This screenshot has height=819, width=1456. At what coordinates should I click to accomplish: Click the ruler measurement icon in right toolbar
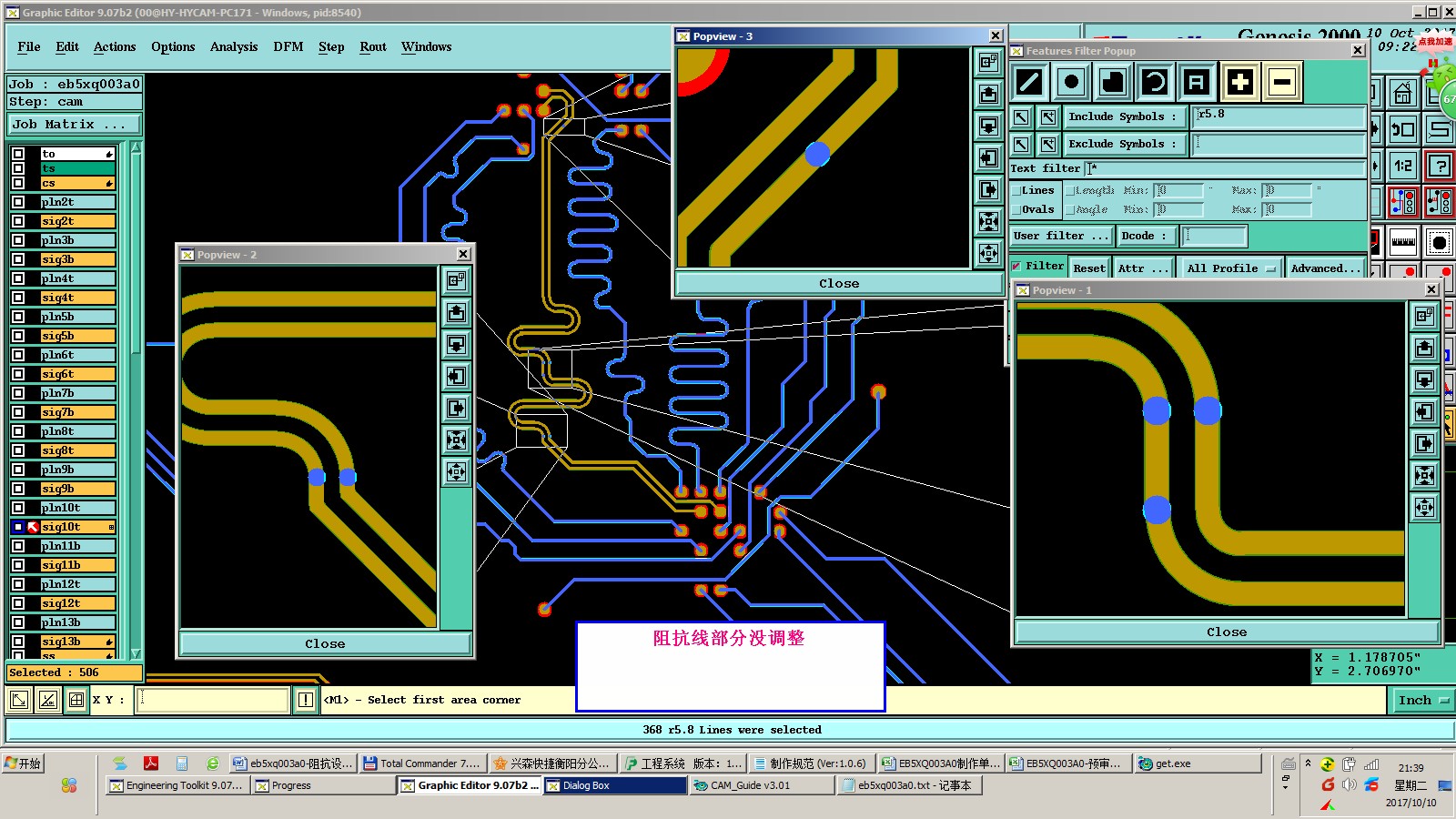click(1402, 243)
